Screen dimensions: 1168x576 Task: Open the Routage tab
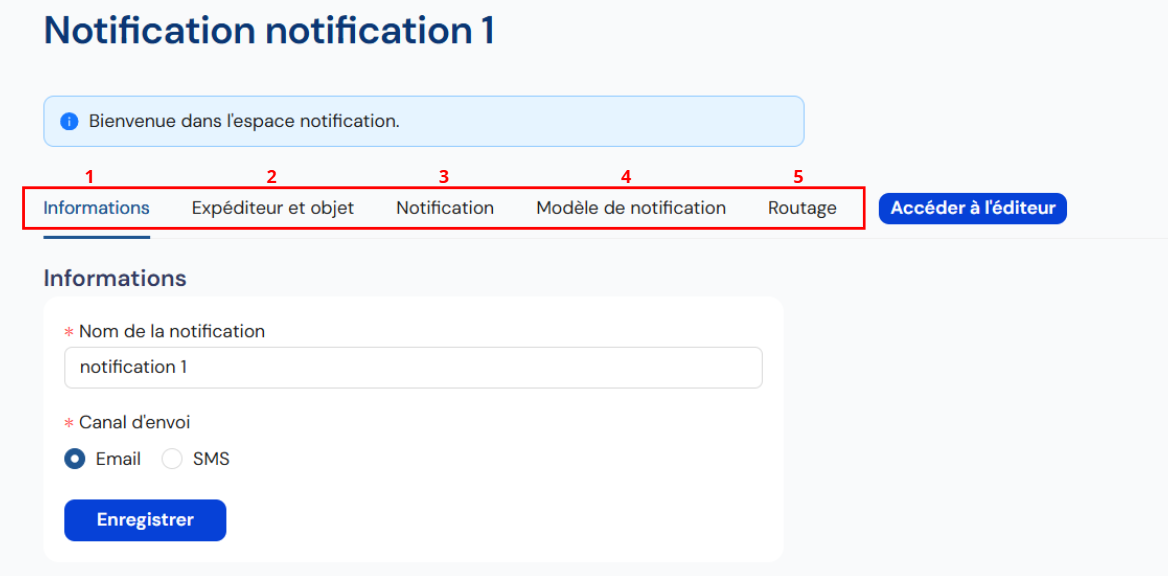802,208
